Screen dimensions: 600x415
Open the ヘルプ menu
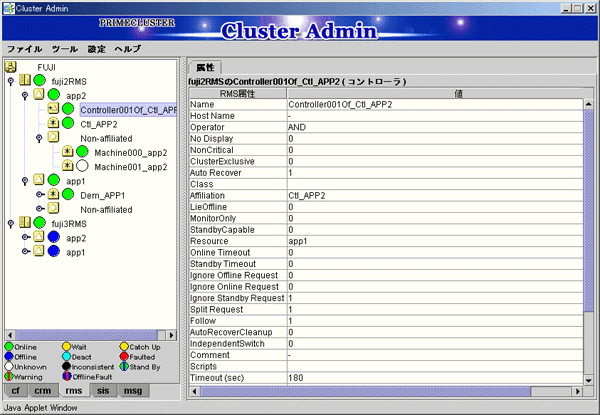click(128, 49)
